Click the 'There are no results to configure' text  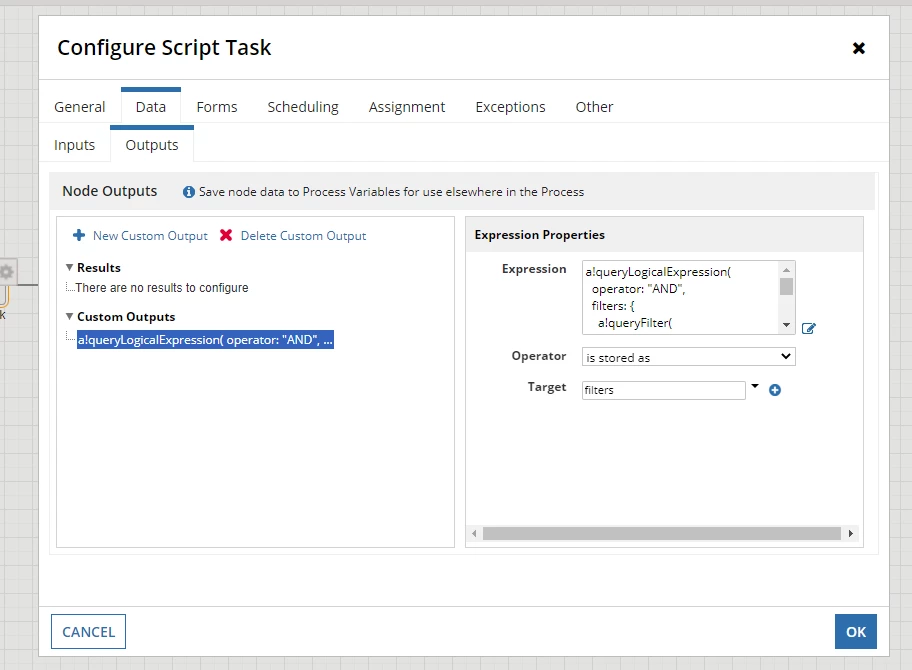pos(162,288)
